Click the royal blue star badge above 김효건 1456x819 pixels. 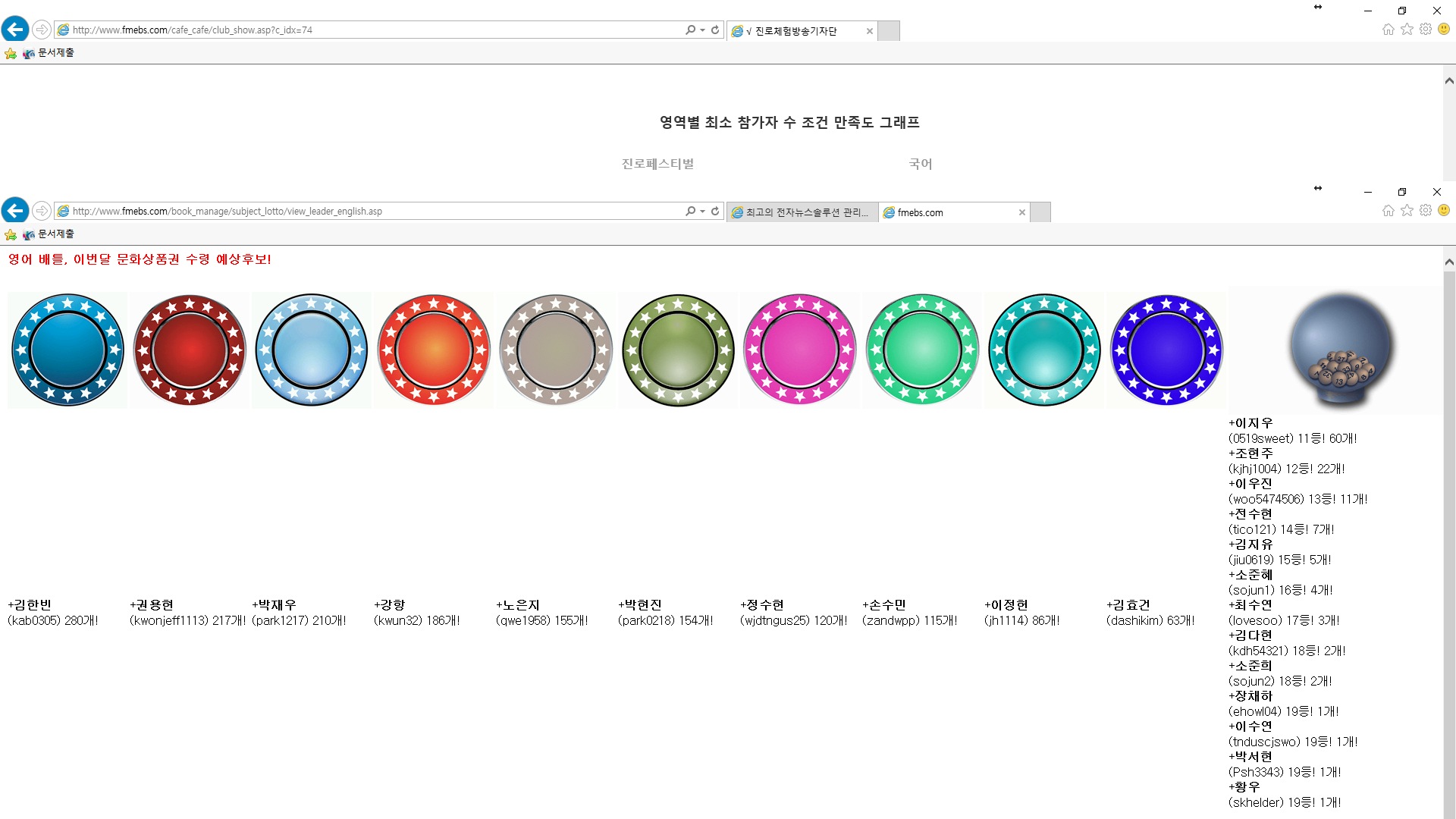[1166, 350]
